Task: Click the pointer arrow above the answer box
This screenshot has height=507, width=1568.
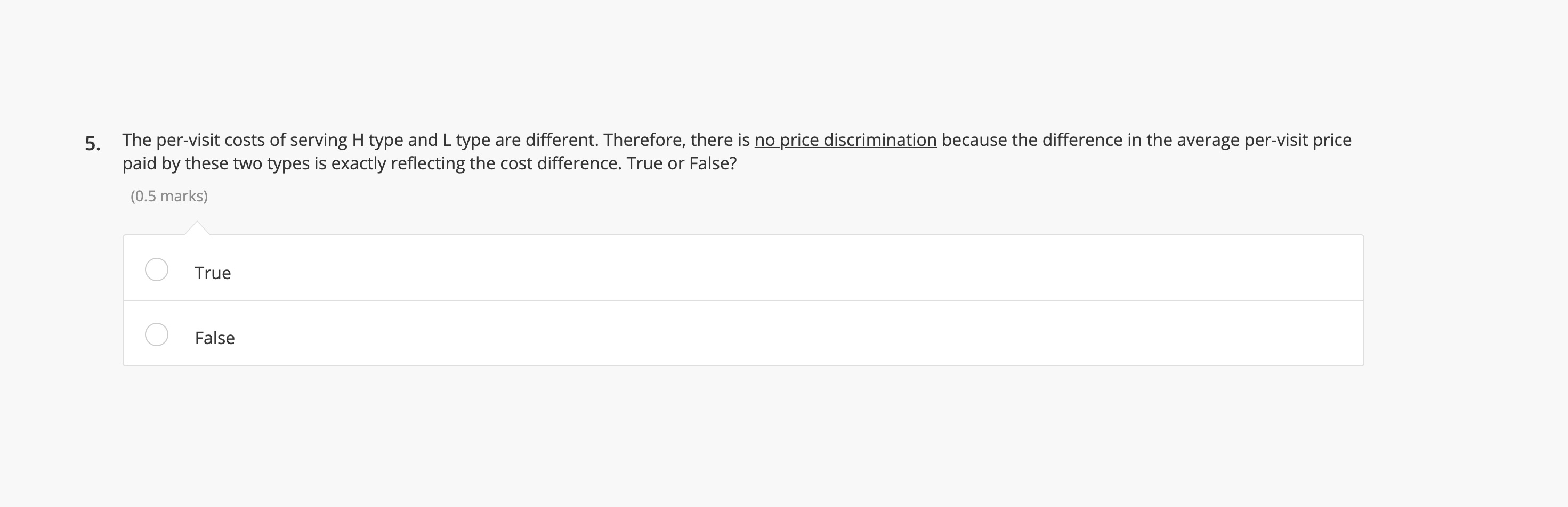Action: [198, 228]
